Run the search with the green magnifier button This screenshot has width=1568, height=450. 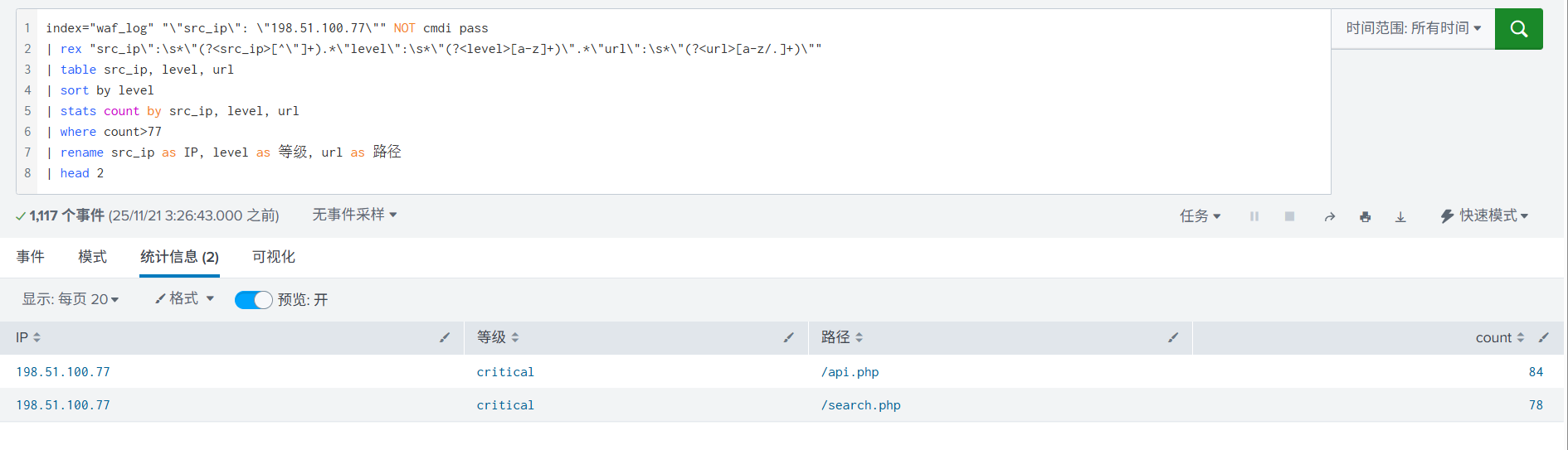pos(1518,29)
